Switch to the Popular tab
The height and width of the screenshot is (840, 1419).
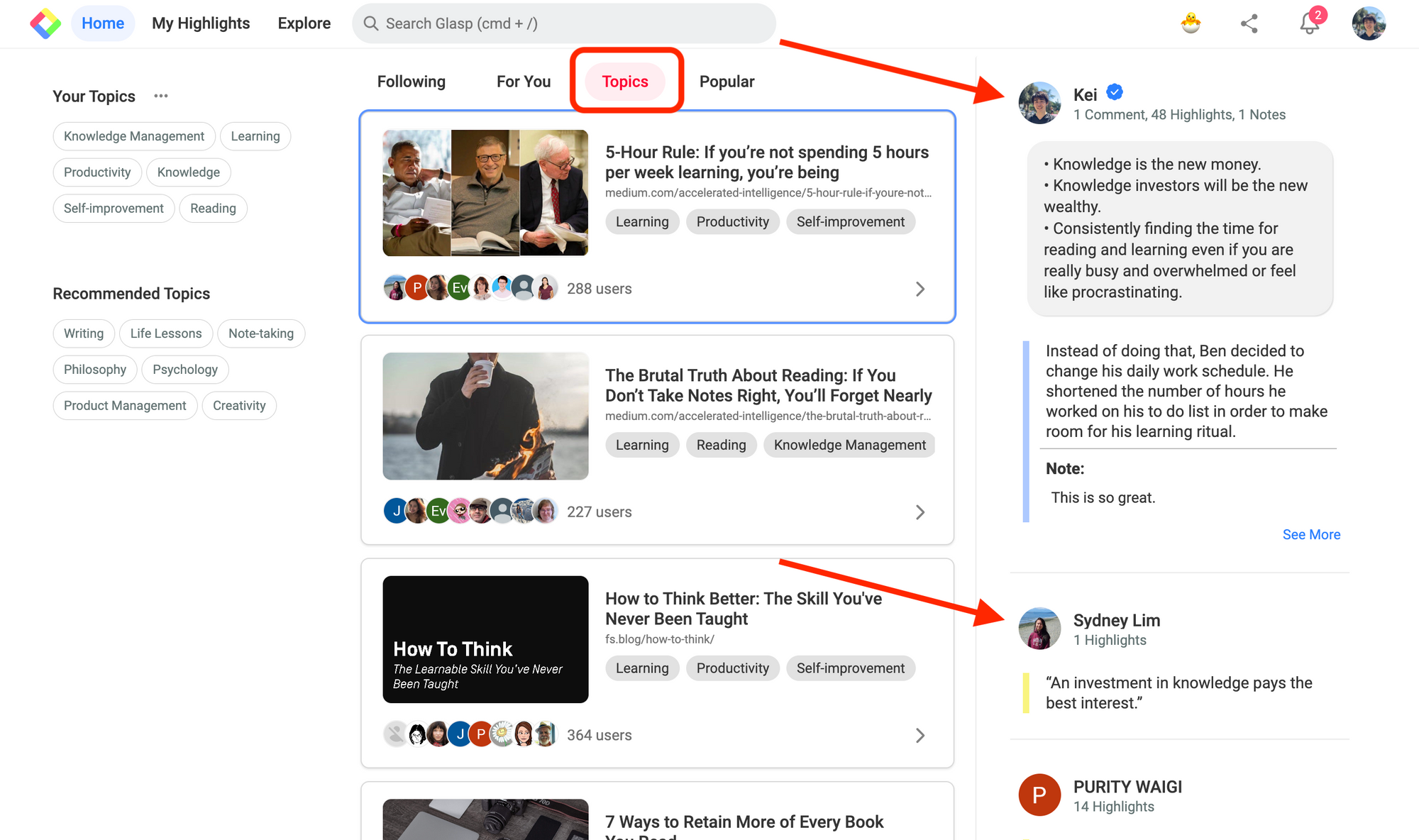(x=727, y=82)
